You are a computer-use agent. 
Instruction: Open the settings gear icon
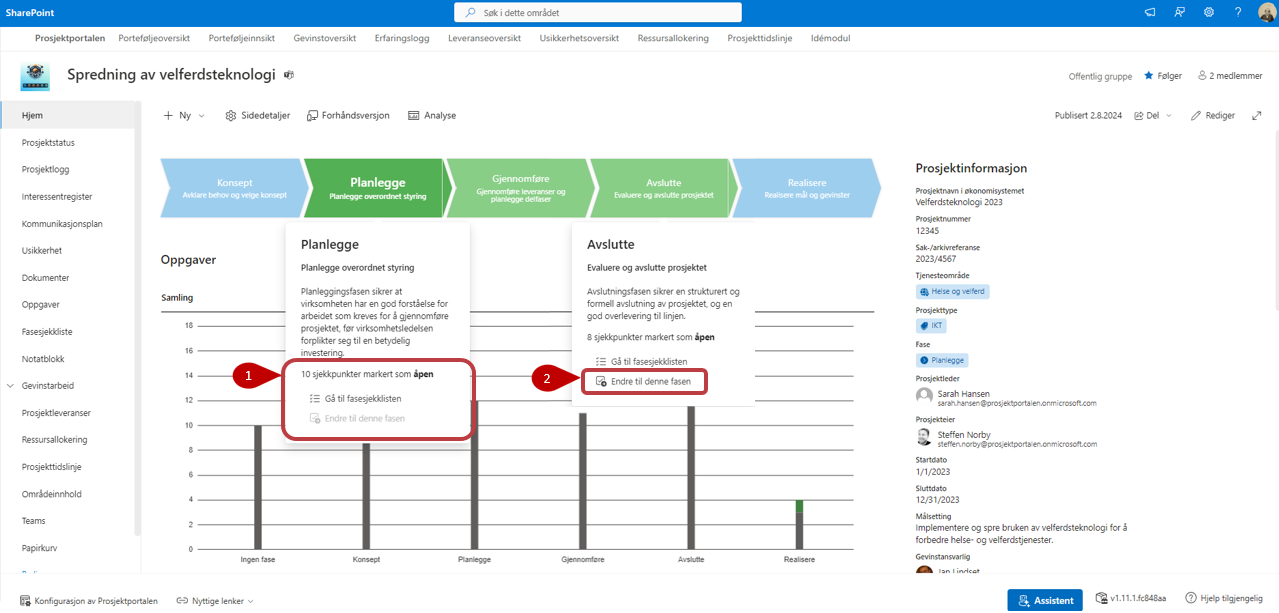(1208, 12)
